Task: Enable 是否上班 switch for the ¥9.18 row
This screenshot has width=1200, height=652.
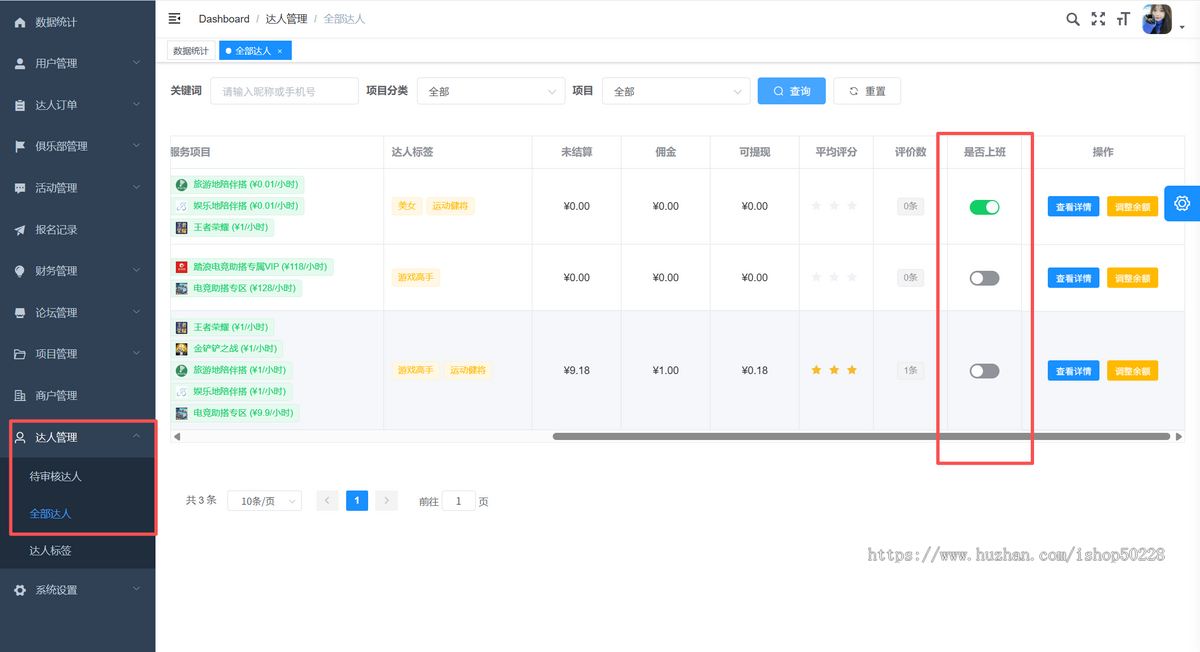Action: pos(984,371)
